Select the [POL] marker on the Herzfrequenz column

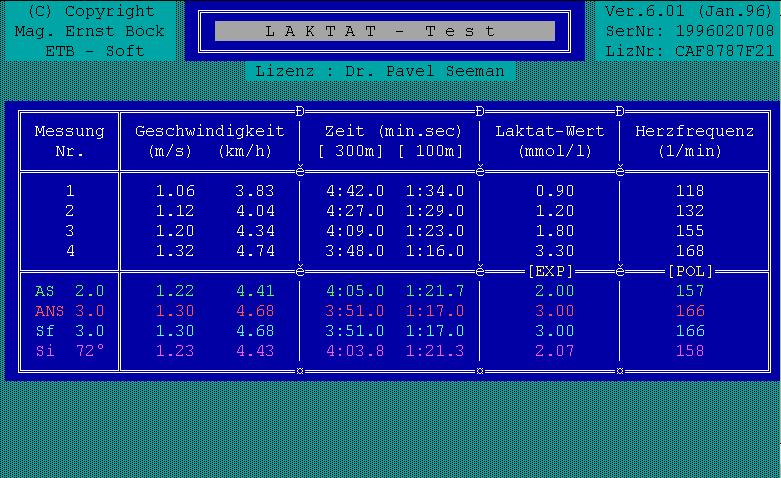click(x=690, y=271)
